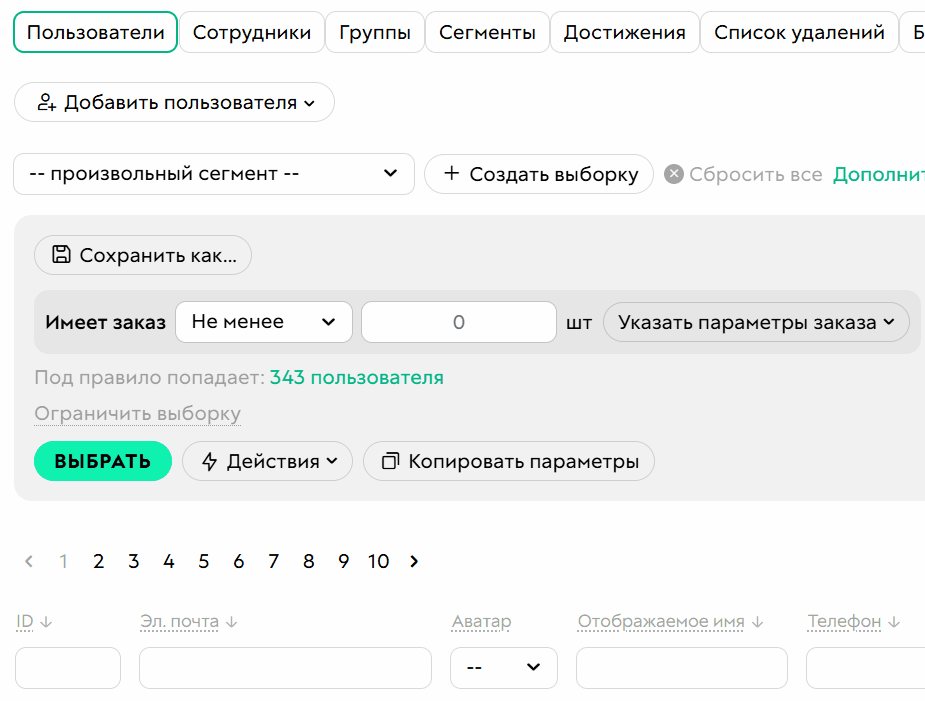
Task: Click the previous page chevron in pagination
Action: pyautogui.click(x=28, y=561)
